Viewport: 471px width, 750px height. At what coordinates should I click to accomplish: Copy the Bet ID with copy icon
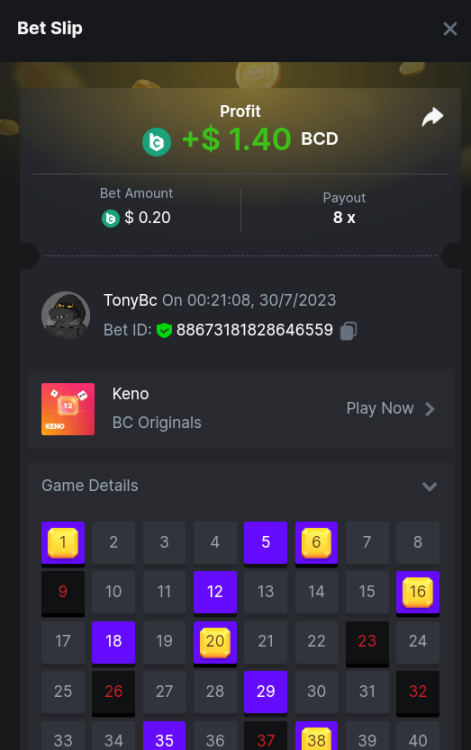coord(348,331)
